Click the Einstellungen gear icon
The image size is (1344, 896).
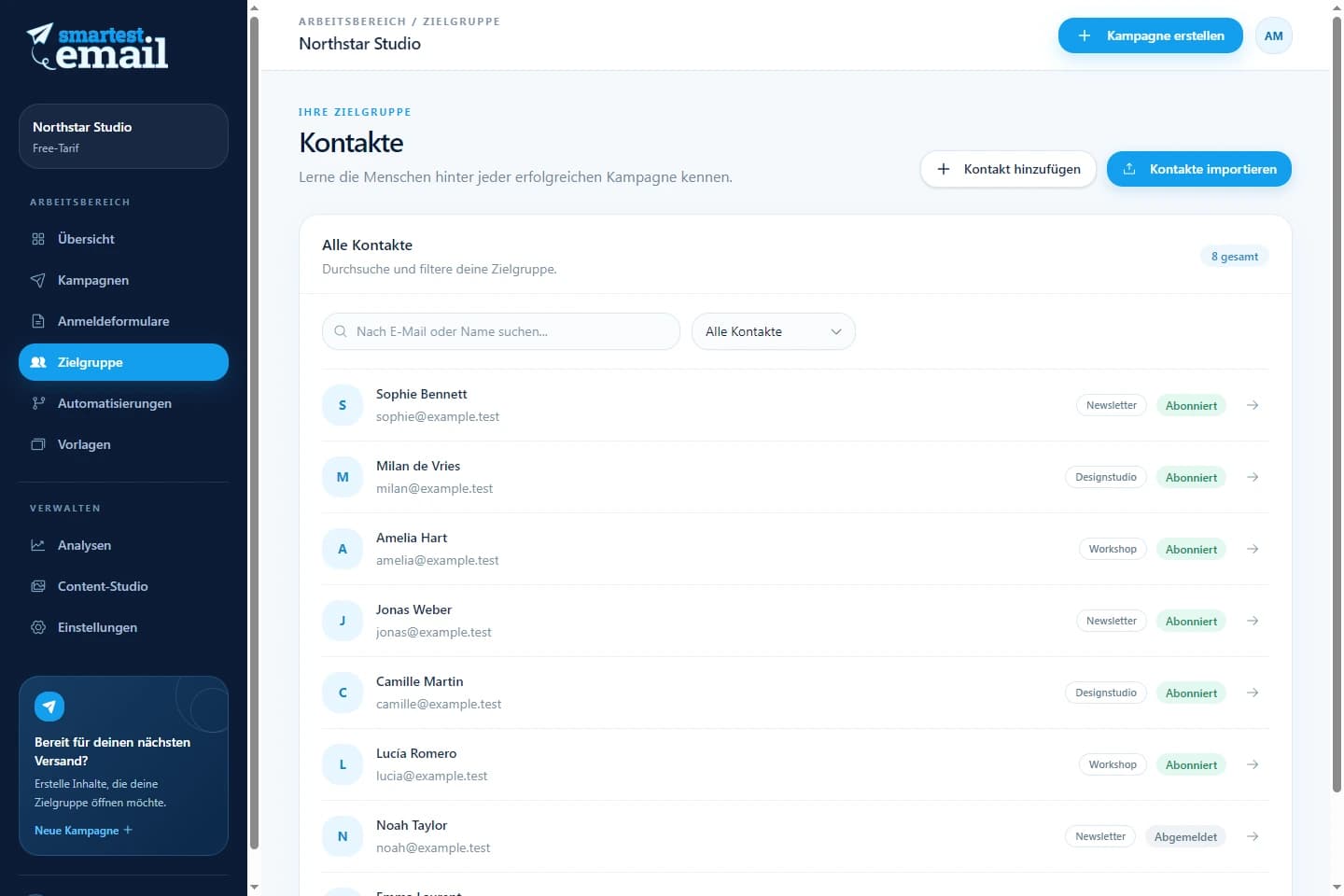pos(38,627)
